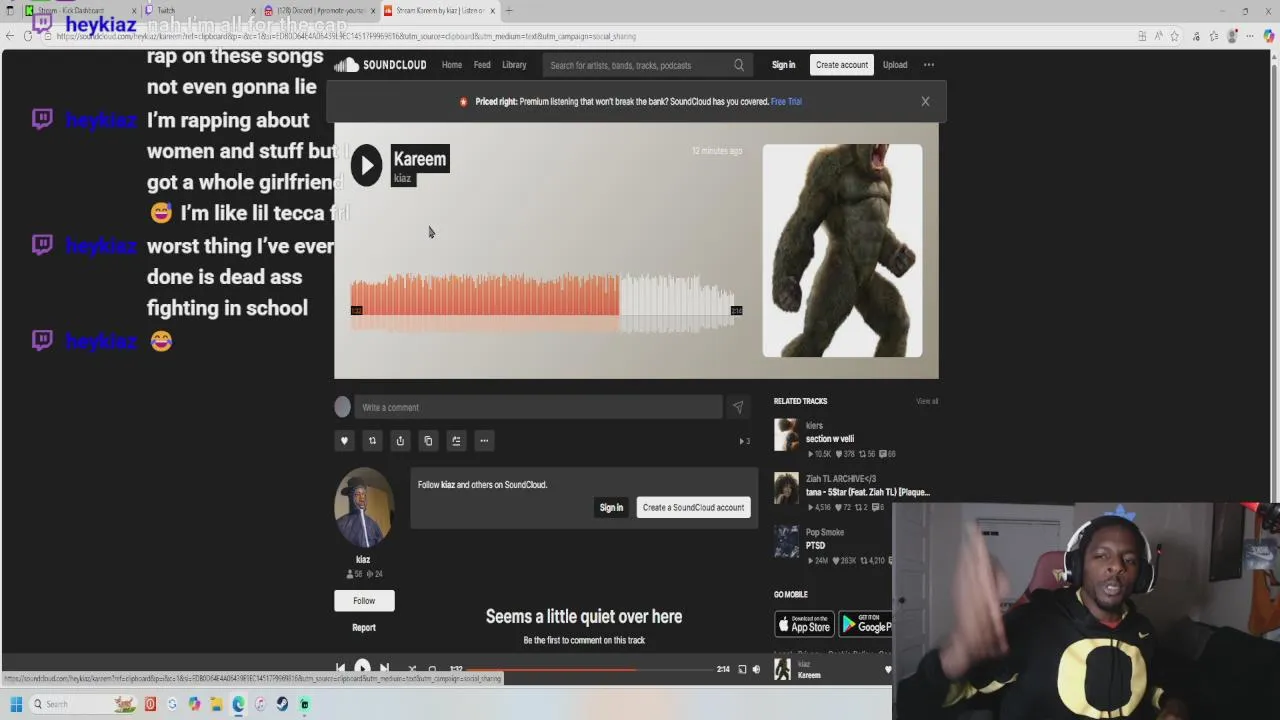
Task: Like the track with the heart icon
Action: pos(344,441)
